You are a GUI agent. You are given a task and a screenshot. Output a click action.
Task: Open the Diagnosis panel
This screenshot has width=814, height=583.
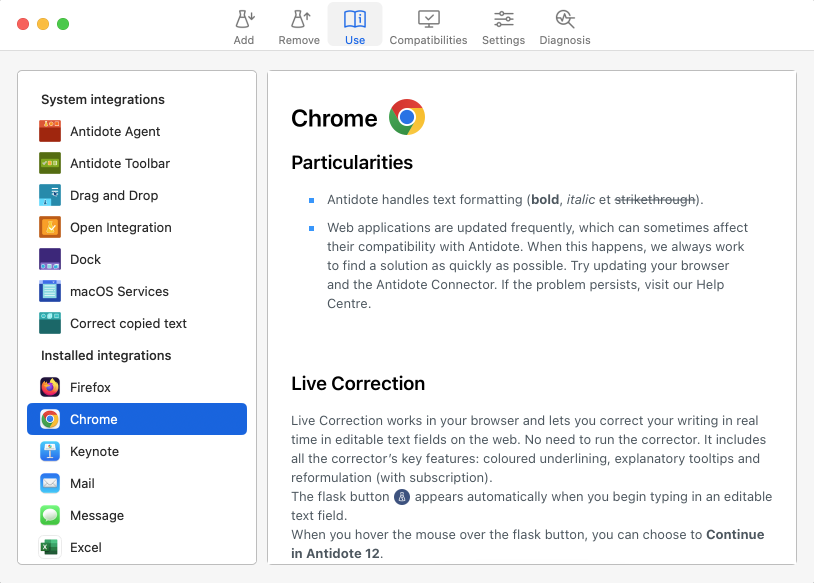(x=565, y=25)
